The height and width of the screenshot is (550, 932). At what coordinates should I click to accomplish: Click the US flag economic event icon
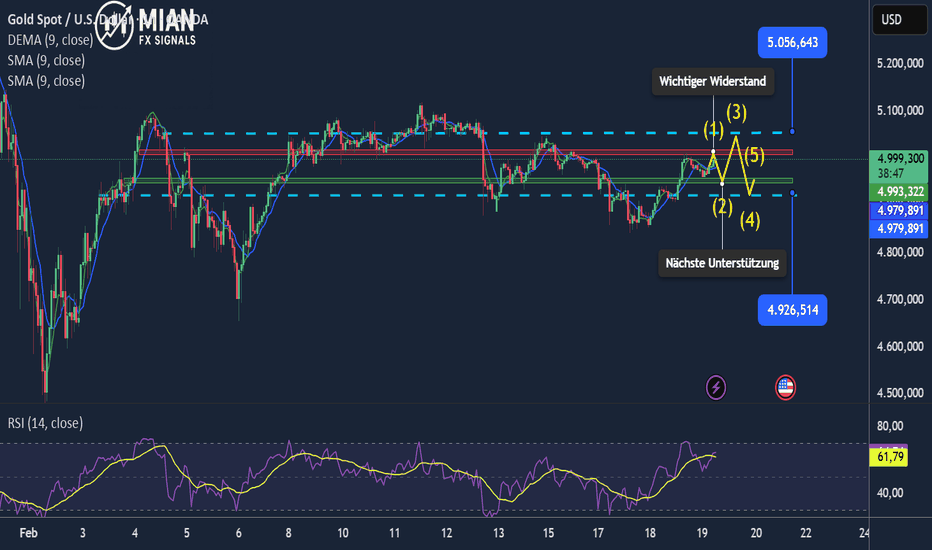click(785, 388)
